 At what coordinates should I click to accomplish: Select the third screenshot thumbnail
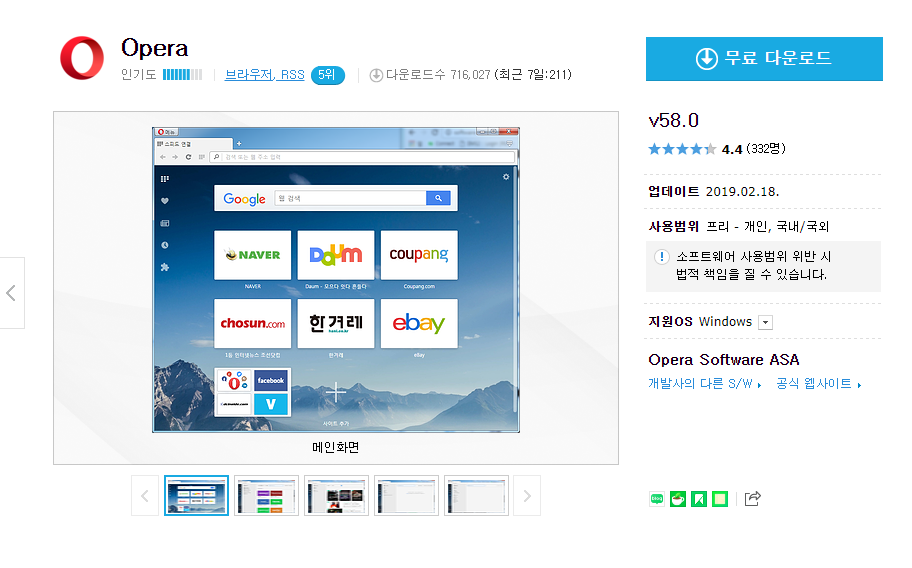pyautogui.click(x=336, y=496)
